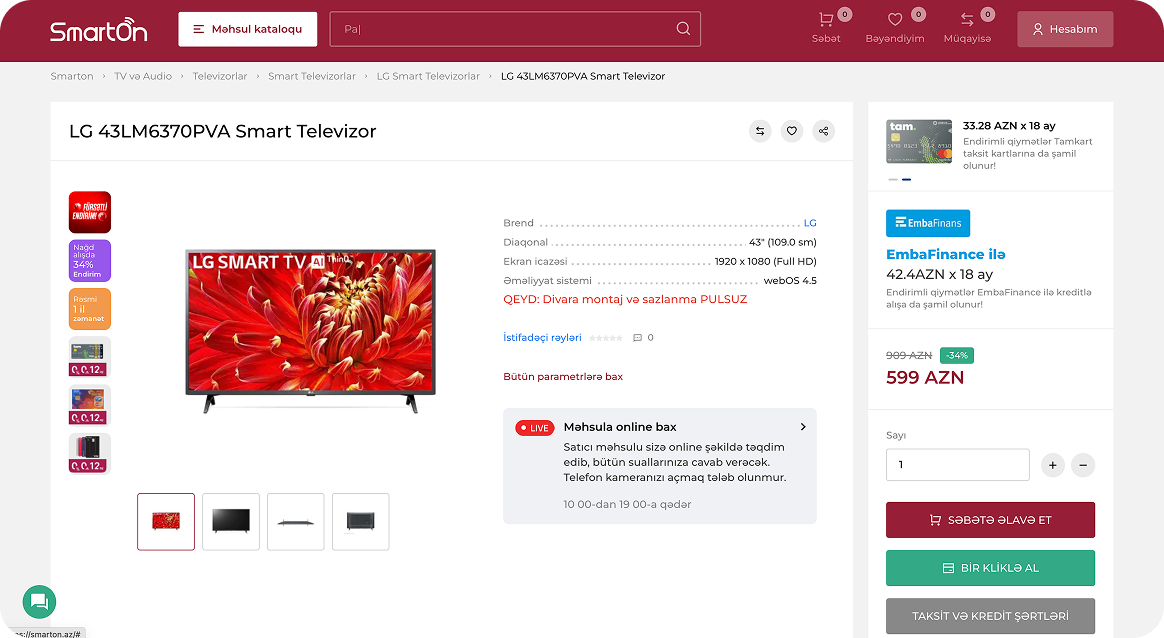The height and width of the screenshot is (638, 1164).
Task: Decrease quantity with the minus button
Action: tap(1083, 465)
